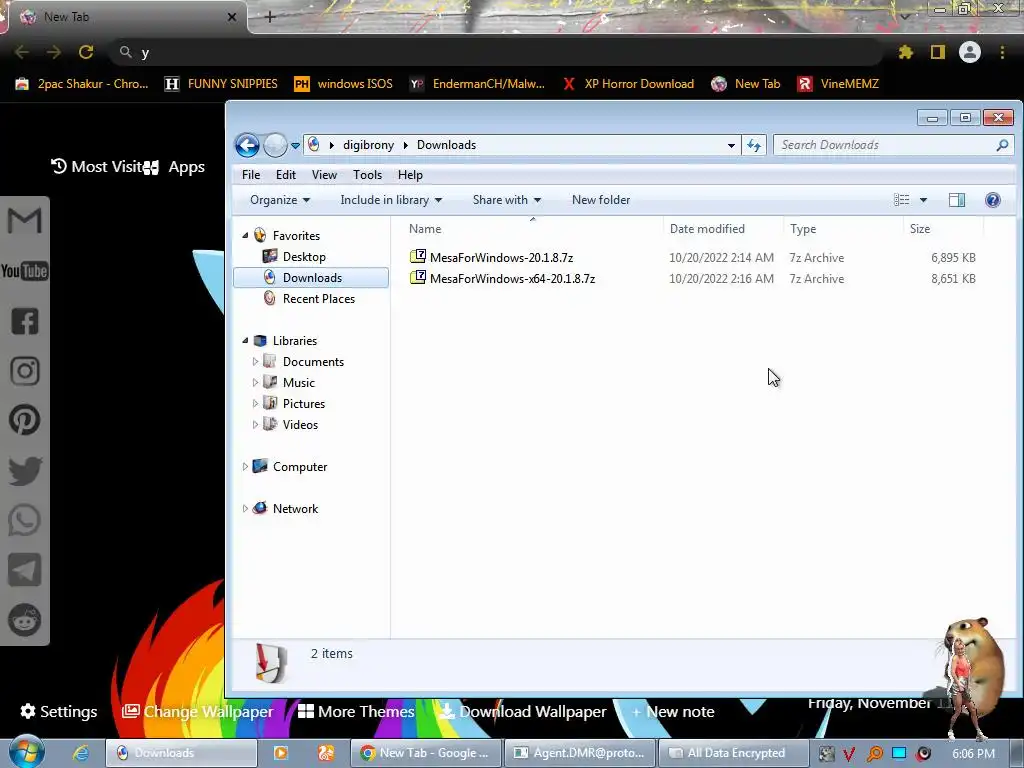Image resolution: width=1024 pixels, height=768 pixels.
Task: Click the refresh button next to the address bar
Action: (754, 145)
